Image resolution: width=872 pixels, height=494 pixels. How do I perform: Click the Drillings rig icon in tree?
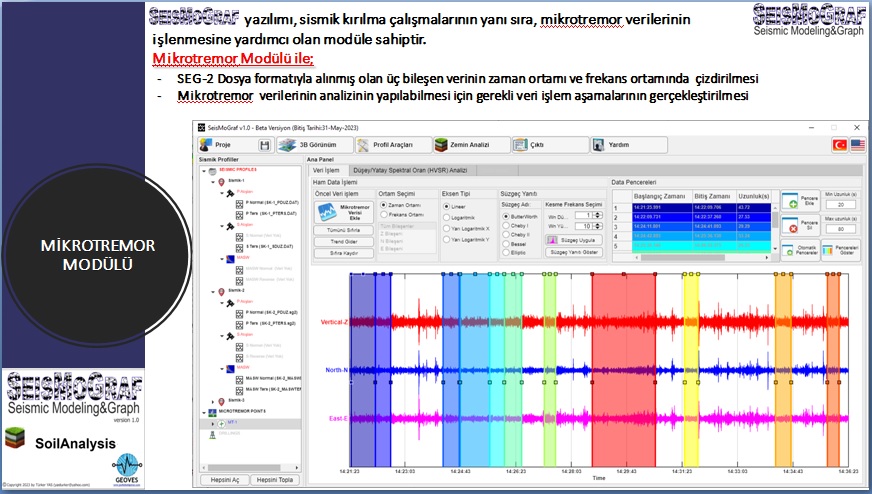coord(212,434)
